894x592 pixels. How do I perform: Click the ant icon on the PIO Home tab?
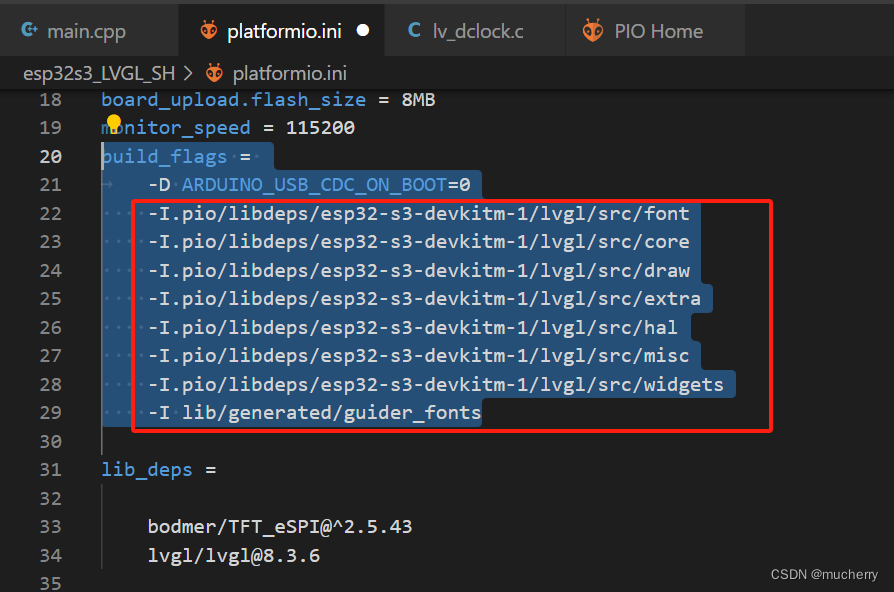click(x=592, y=30)
